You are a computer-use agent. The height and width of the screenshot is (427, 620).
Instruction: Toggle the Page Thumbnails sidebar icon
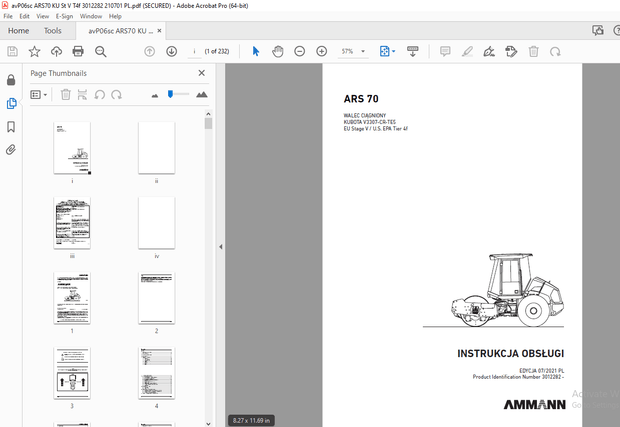pyautogui.click(x=11, y=104)
